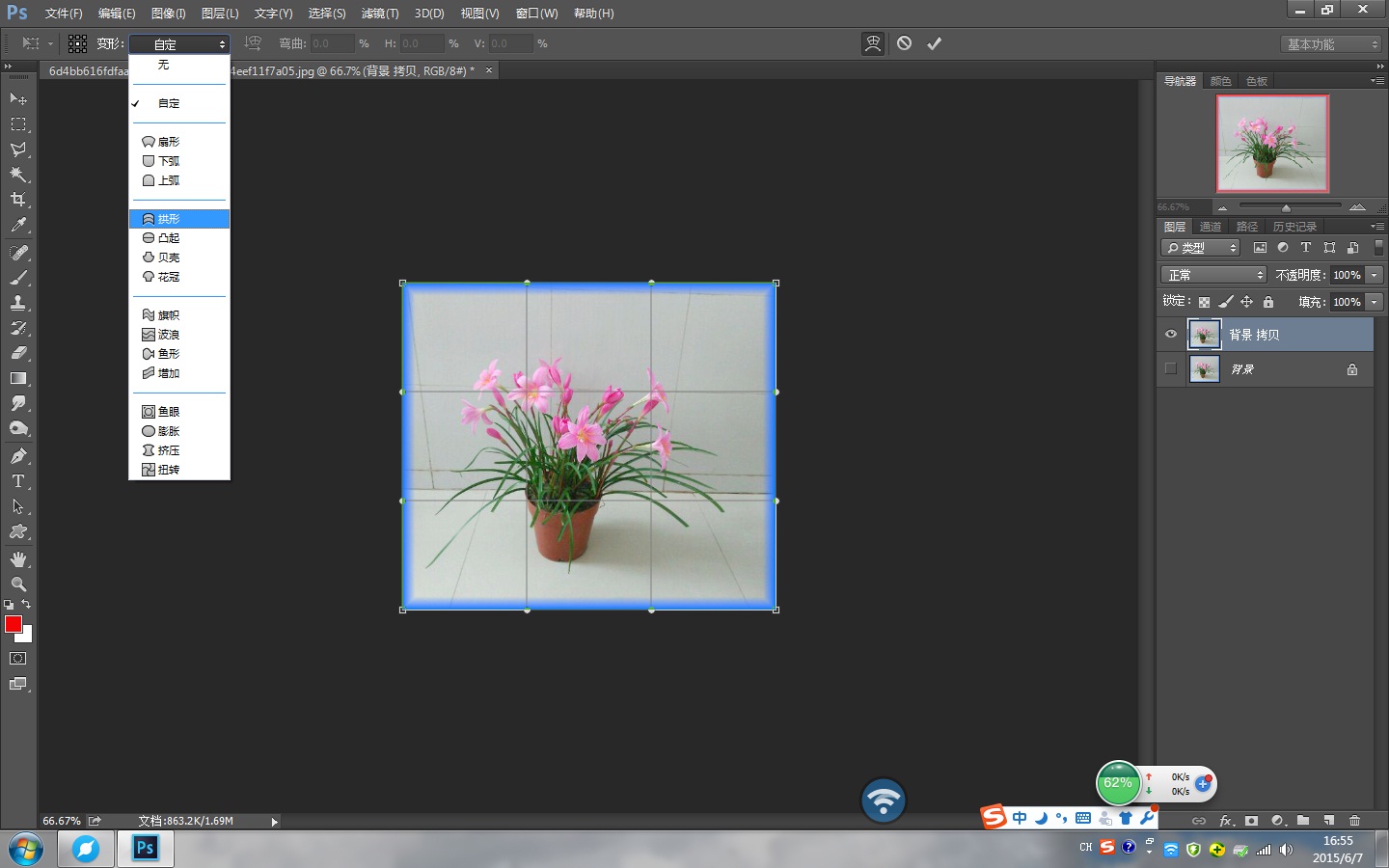Click the red foreground color swatch
The width and height of the screenshot is (1389, 868).
coord(14,624)
